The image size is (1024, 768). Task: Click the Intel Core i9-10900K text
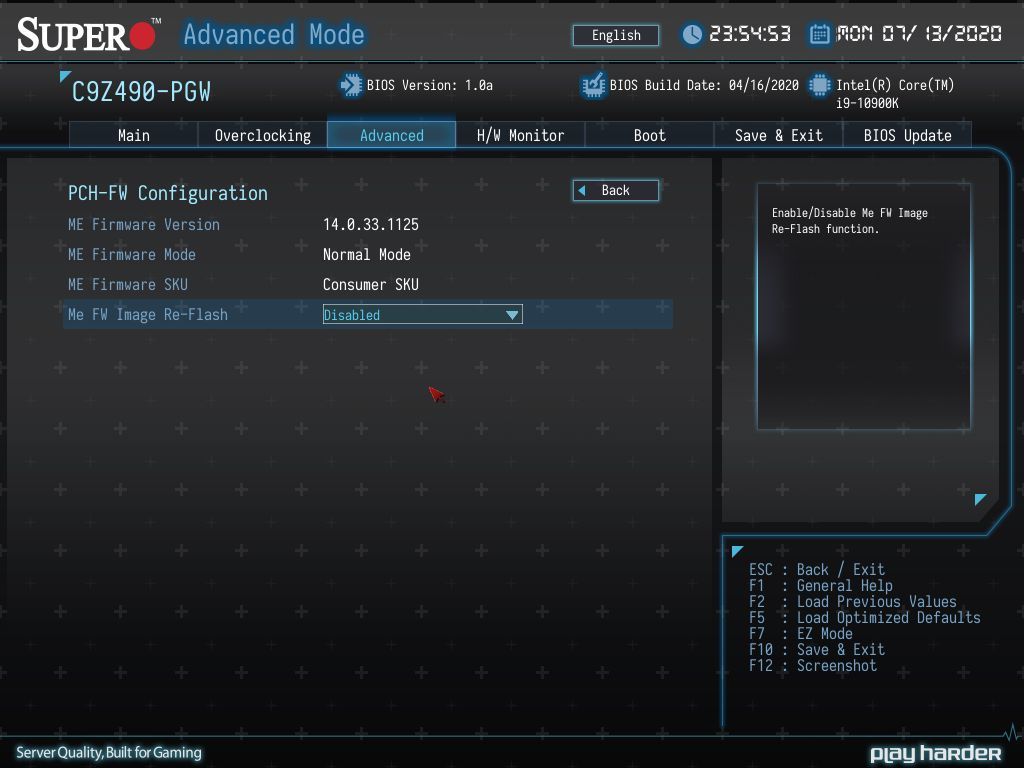pos(895,93)
